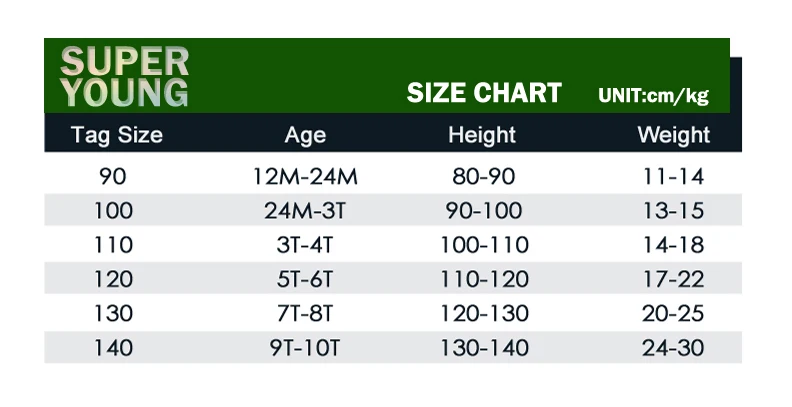Click the 120-130 height cell
792x407 pixels.
[x=484, y=314]
